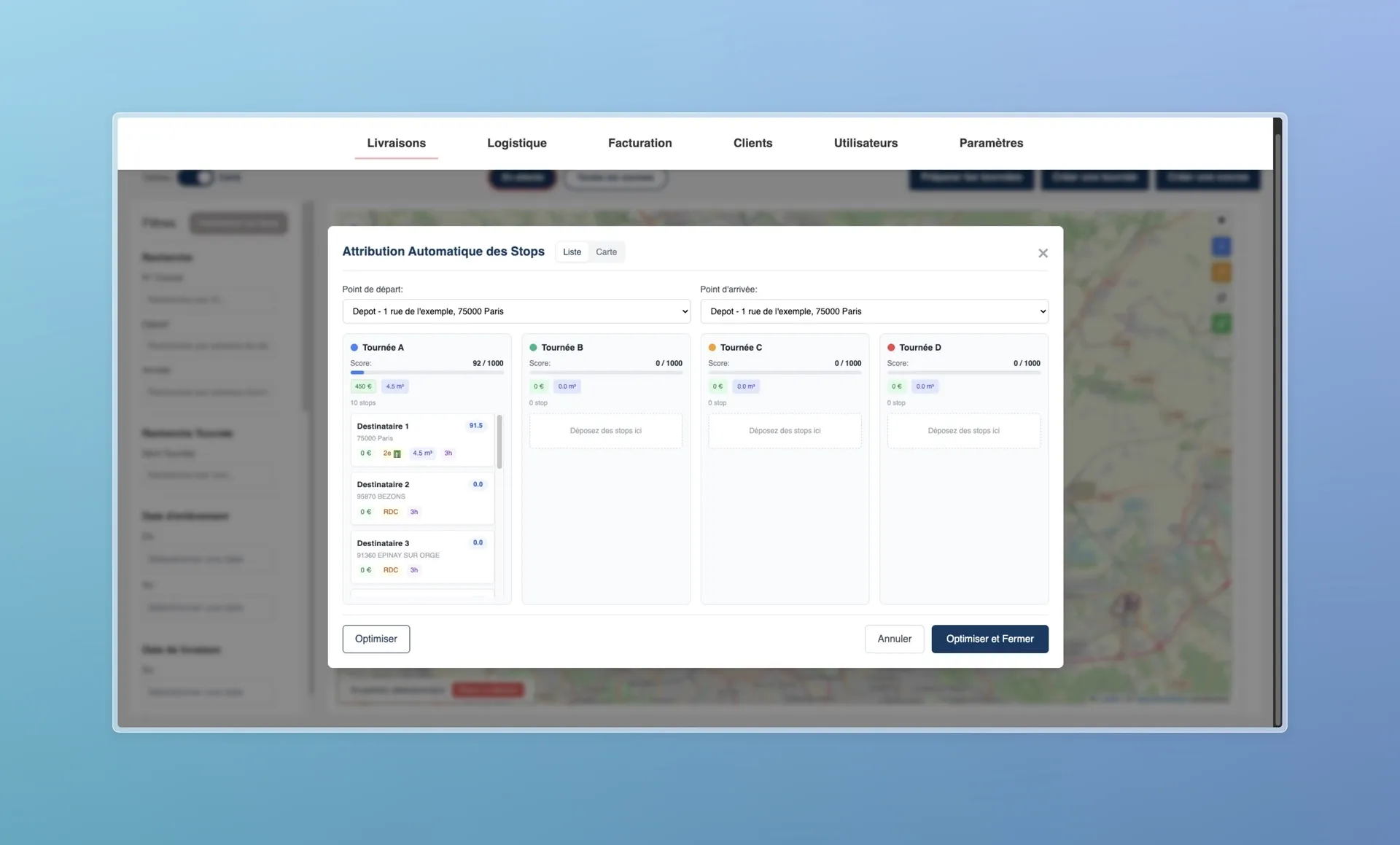Switch to Carte view

click(x=606, y=252)
